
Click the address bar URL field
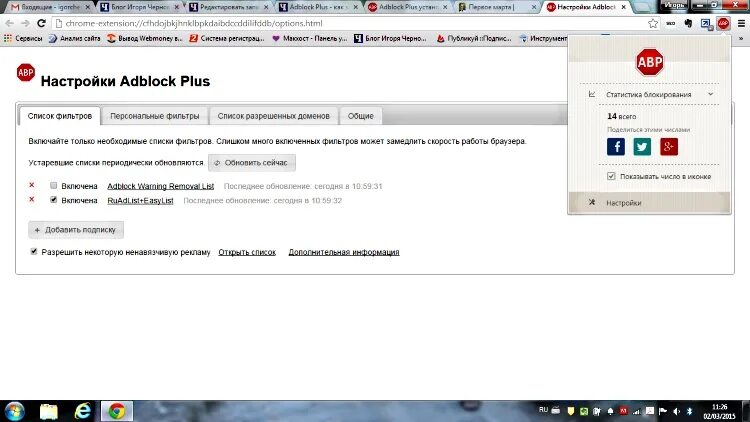coord(354,23)
